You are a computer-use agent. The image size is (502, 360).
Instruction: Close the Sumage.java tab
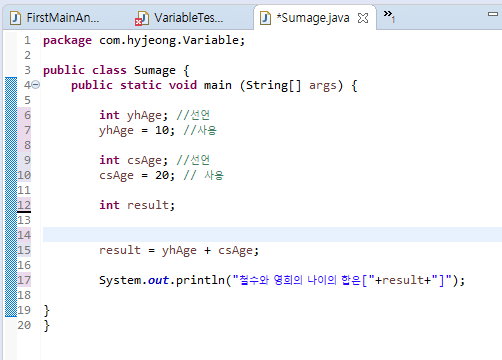(363, 18)
